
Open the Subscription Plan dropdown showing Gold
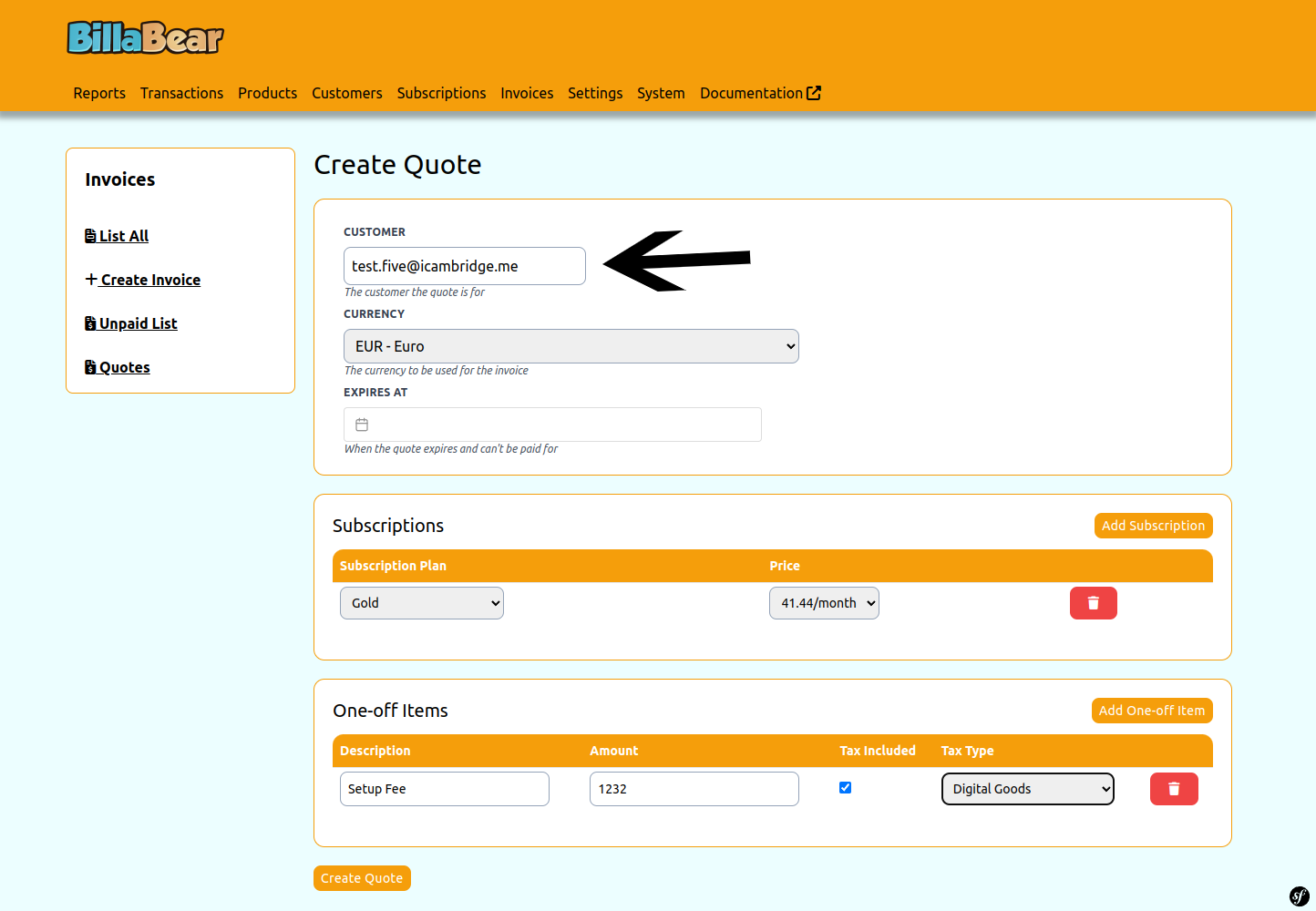[422, 603]
